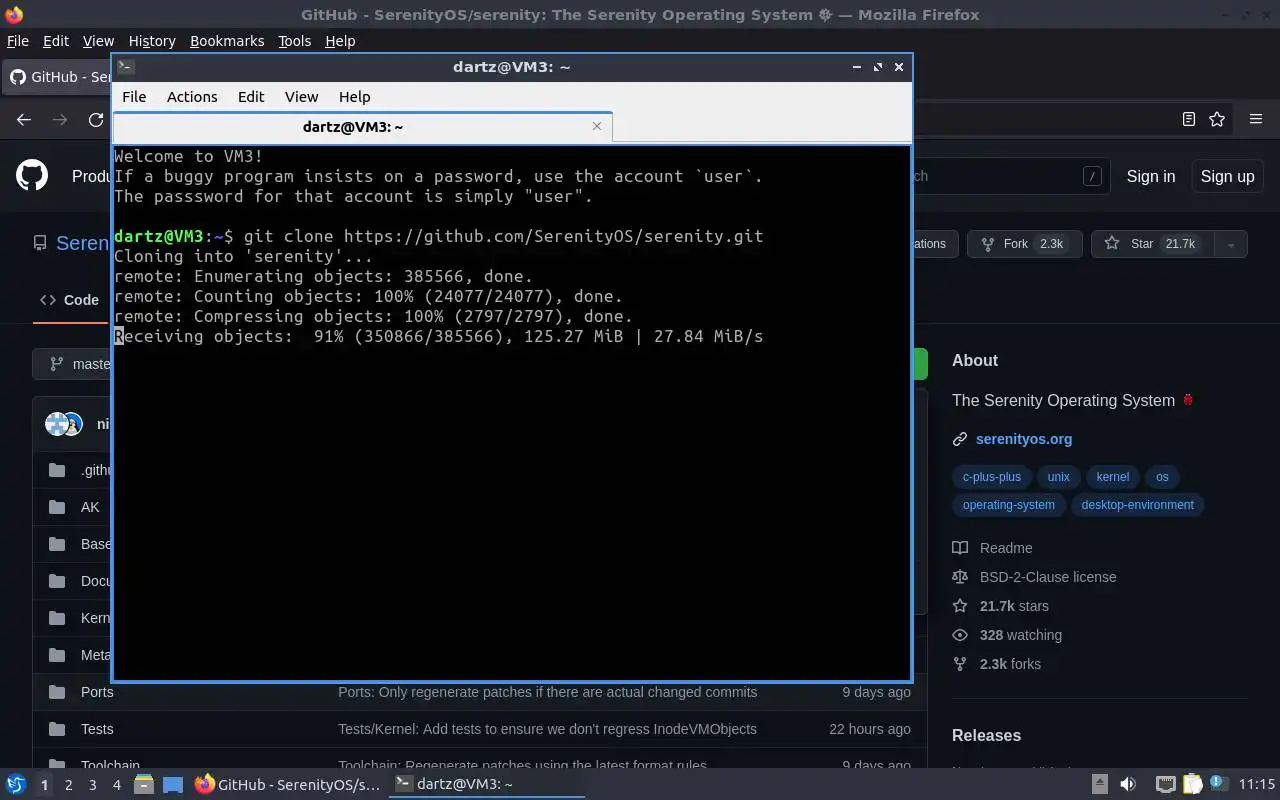Click the terminal icon in the terminal title bar
Image resolution: width=1280 pixels, height=800 pixels.
click(x=125, y=67)
